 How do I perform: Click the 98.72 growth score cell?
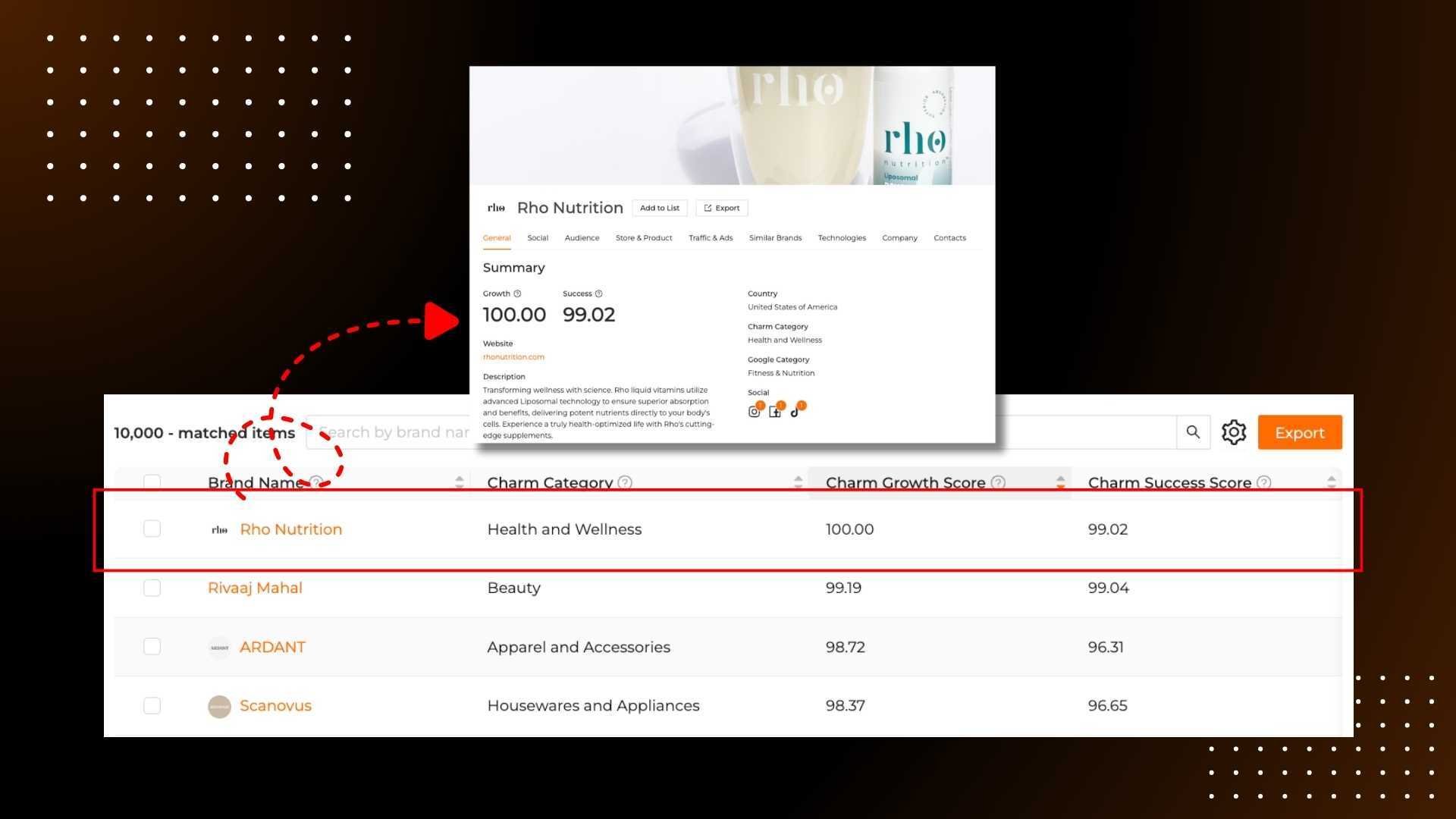click(x=845, y=647)
